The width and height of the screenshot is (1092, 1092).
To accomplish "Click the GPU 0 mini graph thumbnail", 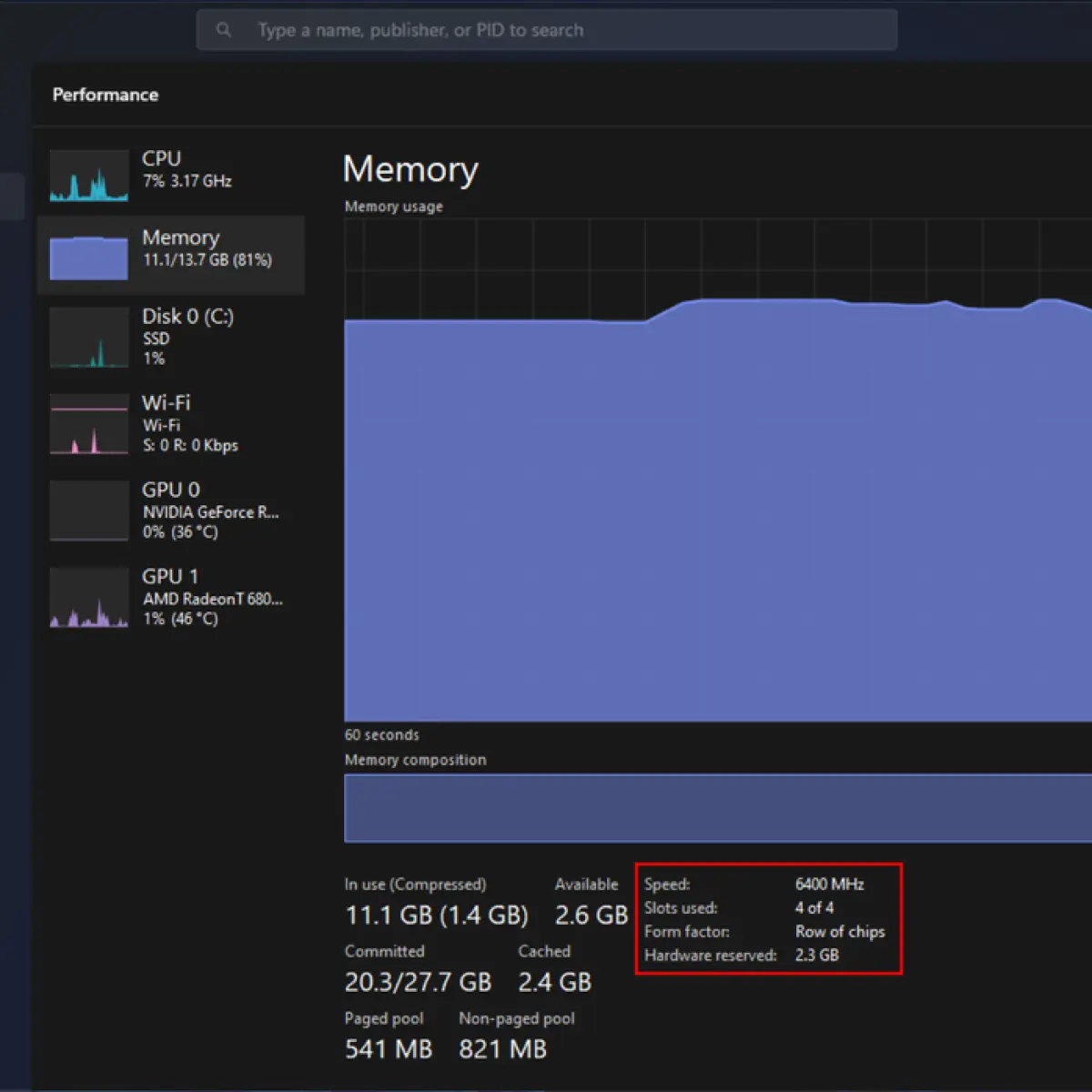I will [89, 511].
